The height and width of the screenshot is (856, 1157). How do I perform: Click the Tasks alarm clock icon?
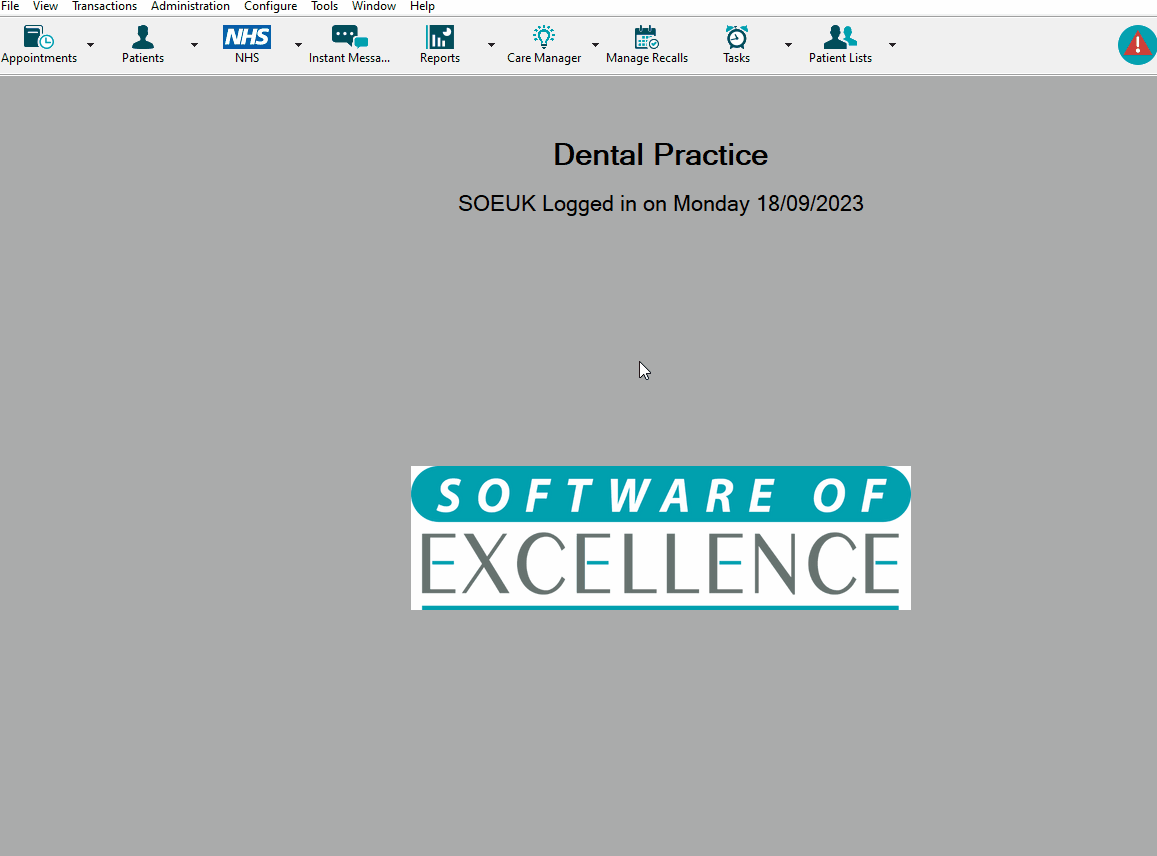[736, 38]
